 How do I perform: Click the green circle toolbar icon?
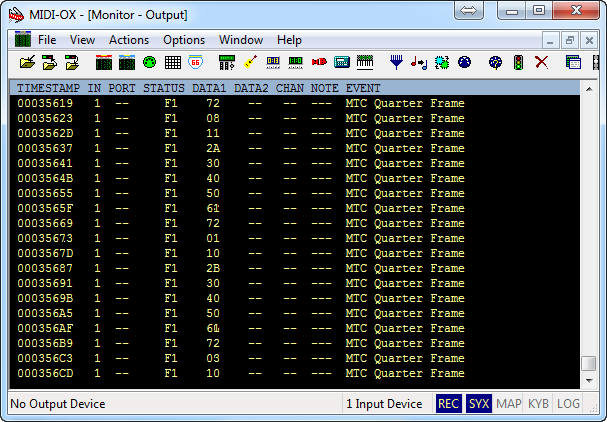tap(150, 62)
